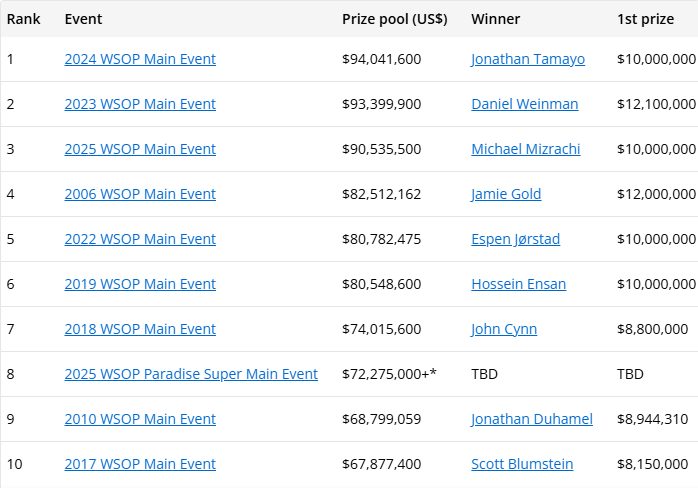Click the 2025 WSOP Main Event link
Screen dimensions: 698x488
click(x=140, y=149)
